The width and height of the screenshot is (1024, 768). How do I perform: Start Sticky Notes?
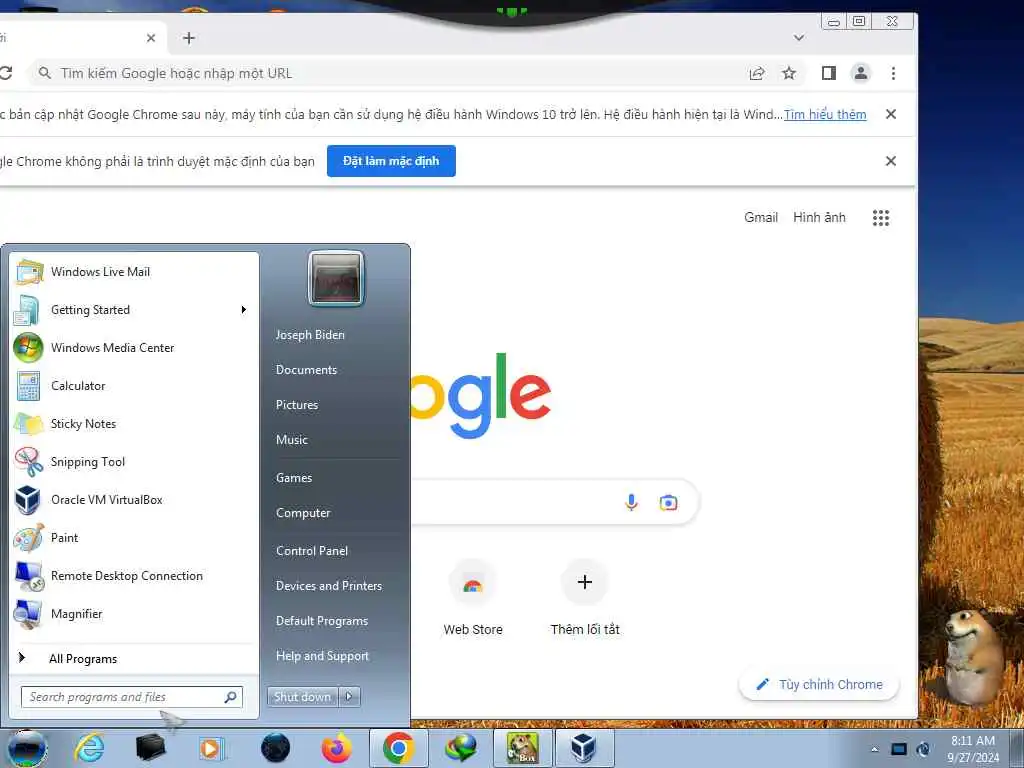point(134,423)
